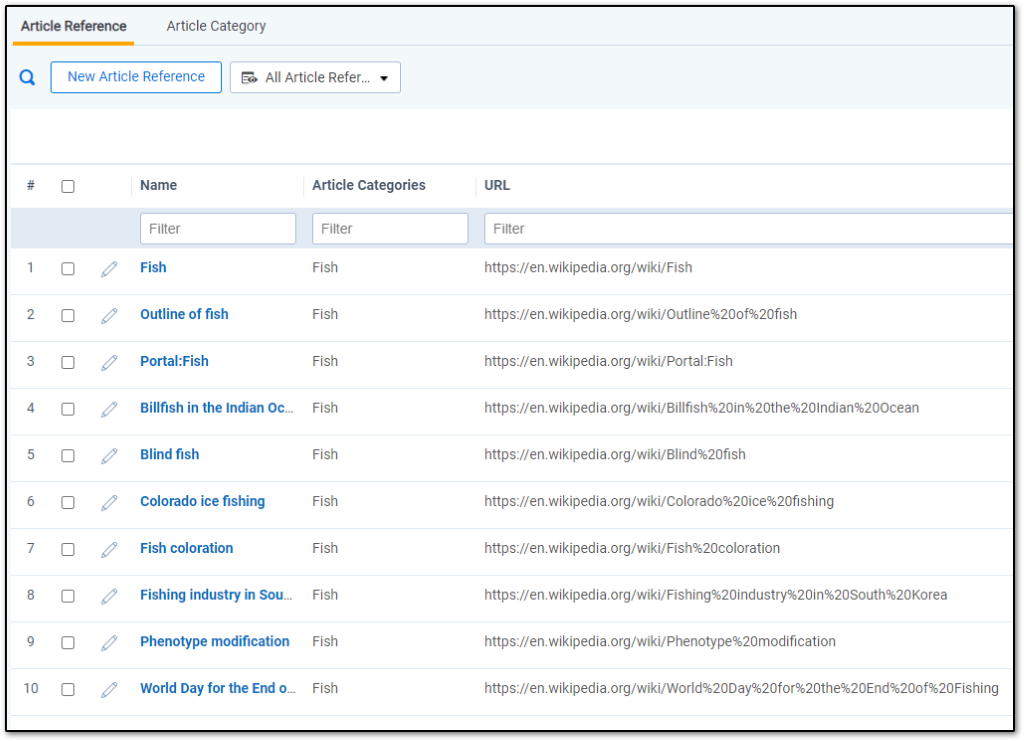Viewport: 1024px width, 741px height.
Task: Open the World Day for the End link
Action: point(218,688)
